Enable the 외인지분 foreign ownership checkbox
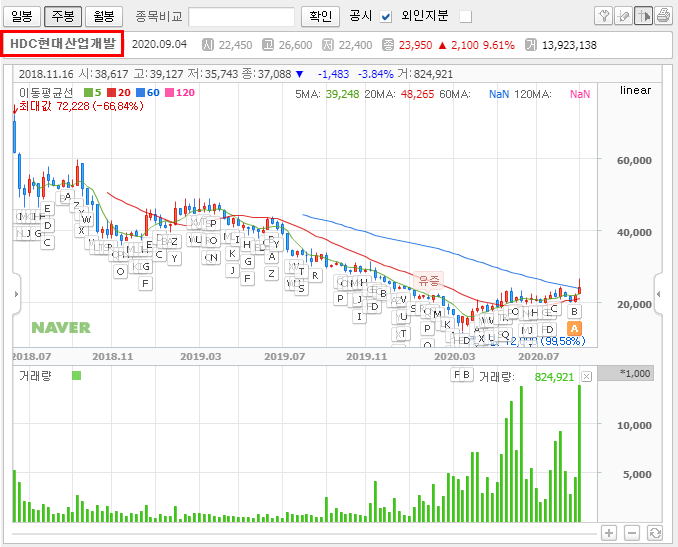 [466, 17]
